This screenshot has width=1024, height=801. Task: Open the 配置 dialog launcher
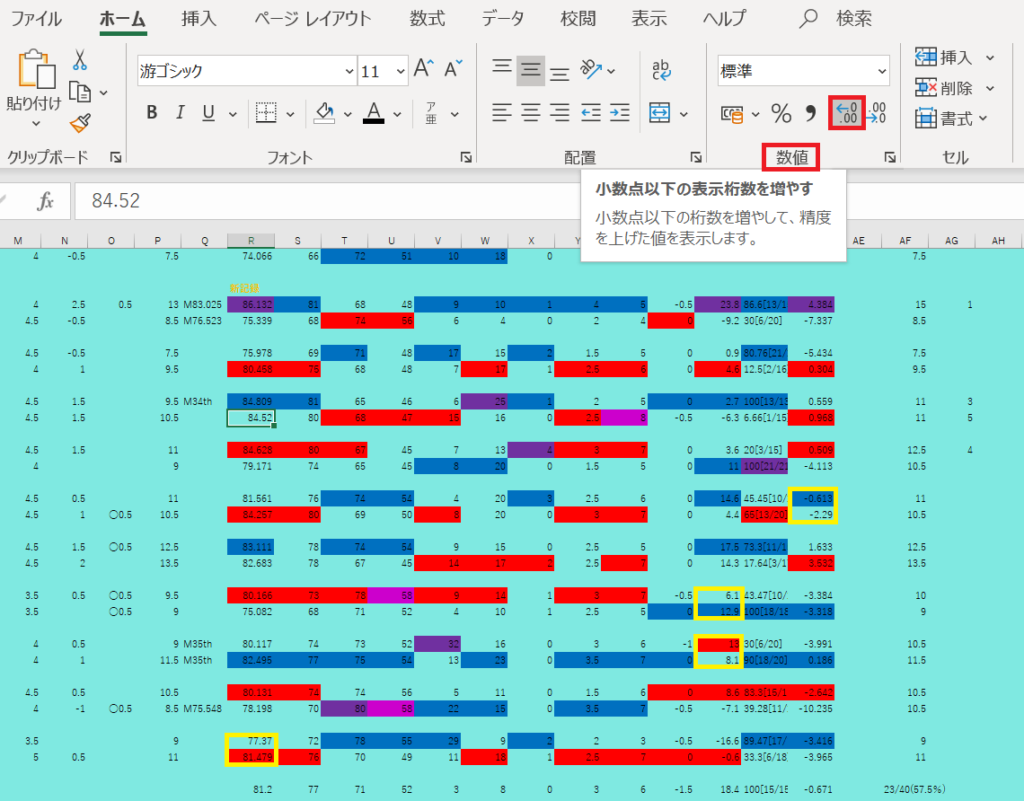click(x=696, y=157)
